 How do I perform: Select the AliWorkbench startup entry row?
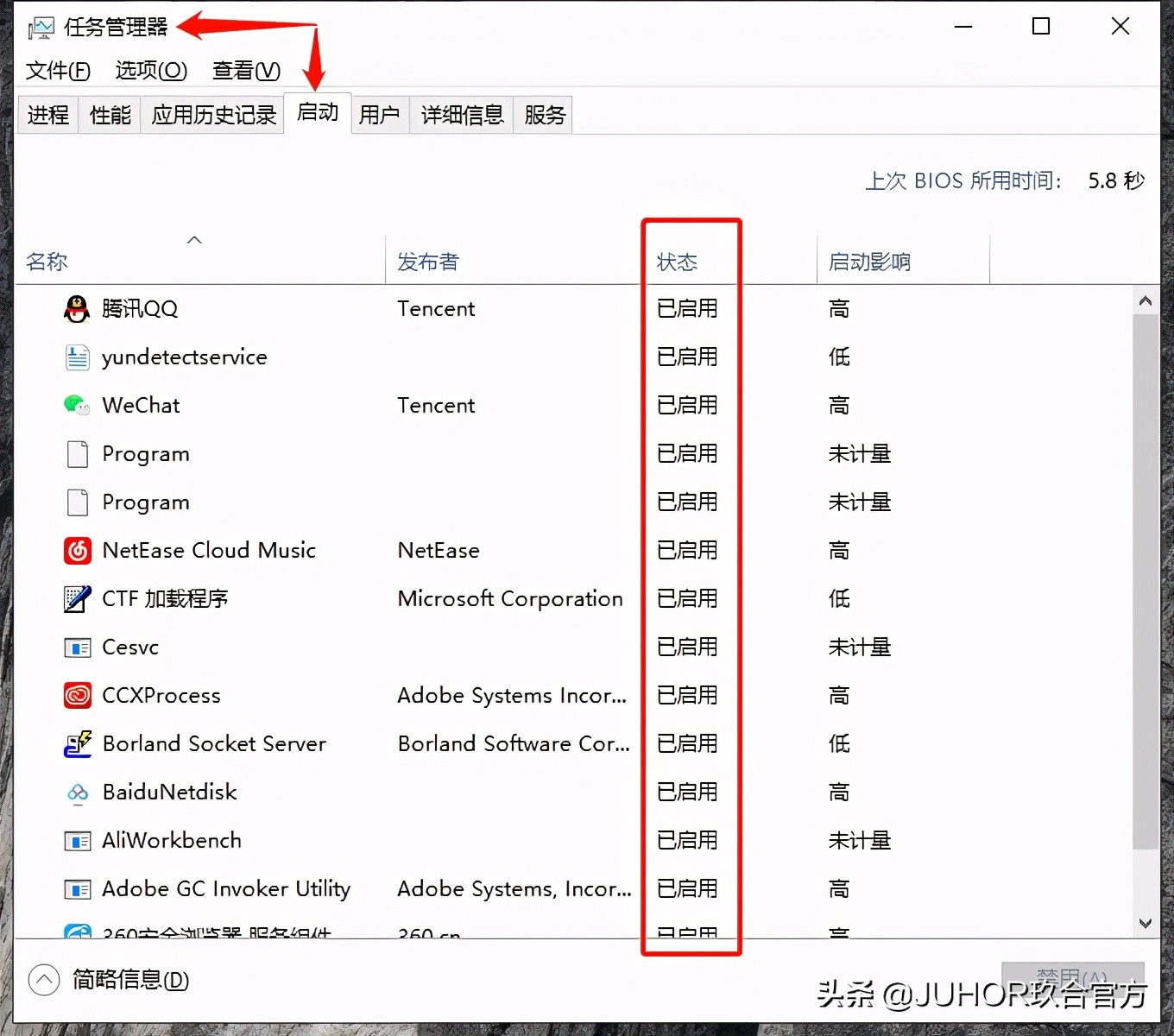tap(171, 840)
